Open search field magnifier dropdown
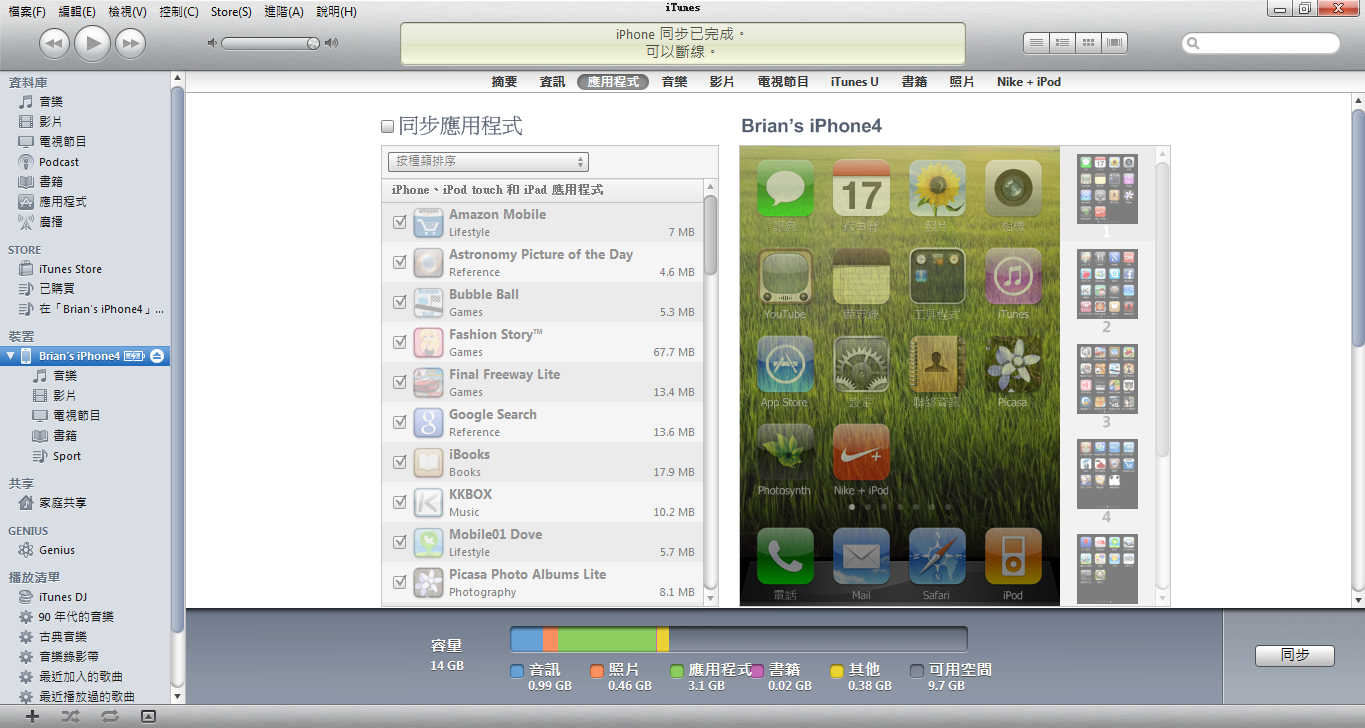Viewport: 1365px width, 728px height. click(1193, 43)
